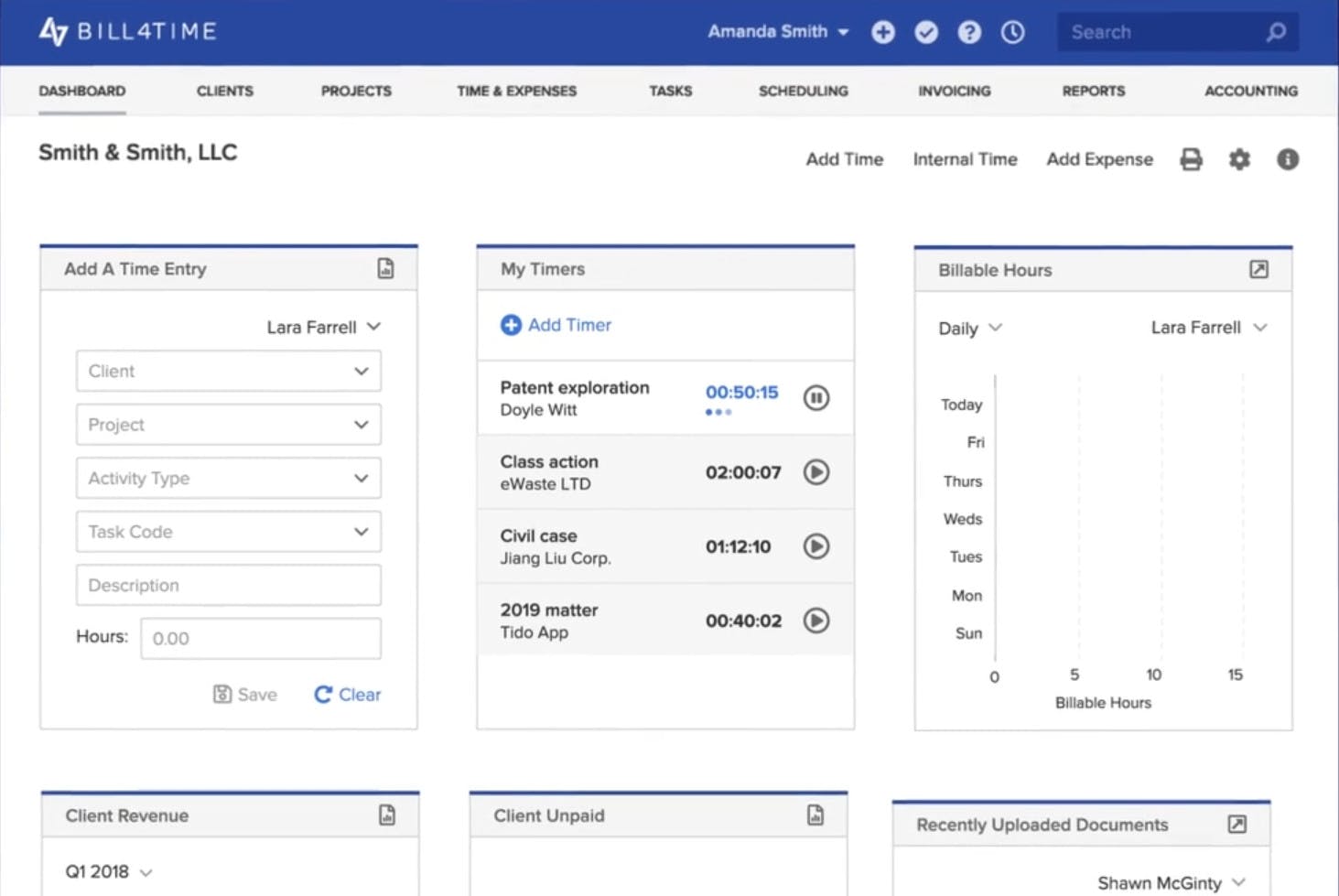Go to Time & Expenses tab
The image size is (1339, 896).
pyautogui.click(x=516, y=91)
